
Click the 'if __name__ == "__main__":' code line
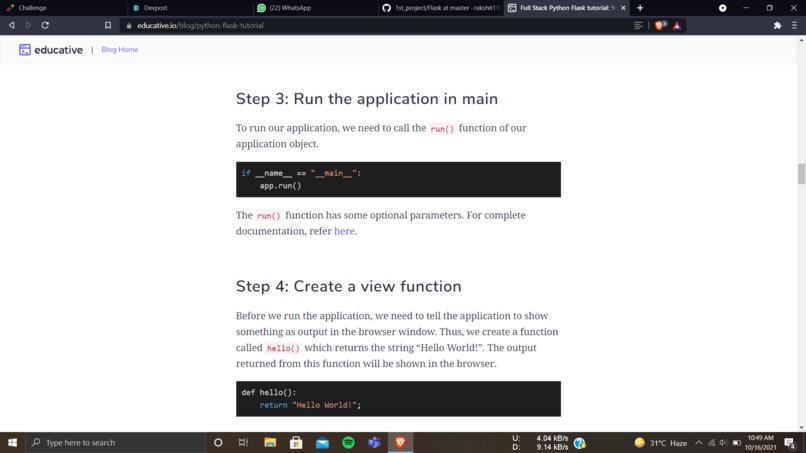[x=301, y=173]
